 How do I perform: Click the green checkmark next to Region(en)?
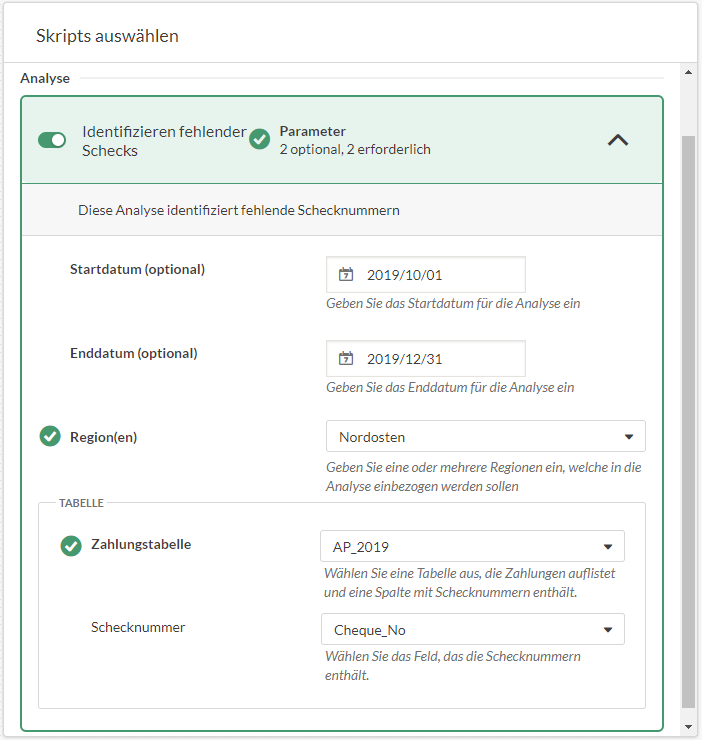[x=50, y=437]
